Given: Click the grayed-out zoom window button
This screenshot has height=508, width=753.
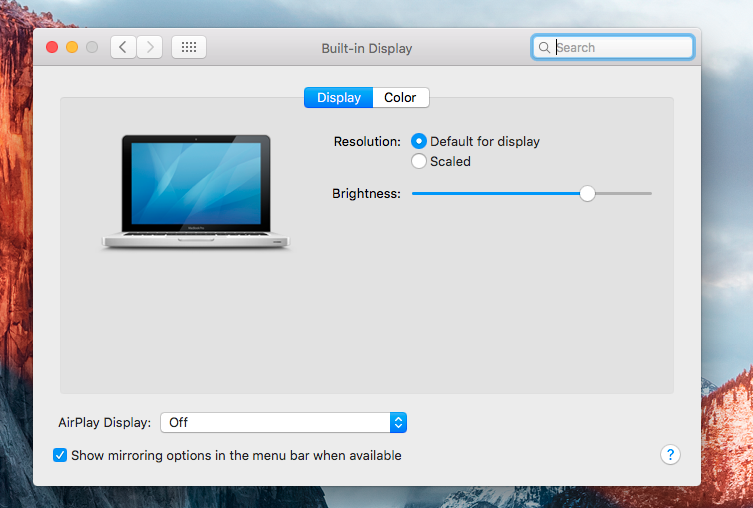Looking at the screenshot, I should pos(92,47).
